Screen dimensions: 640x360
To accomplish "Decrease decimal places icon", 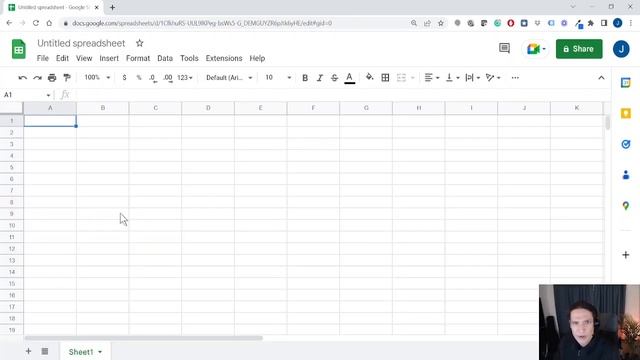I will coord(153,78).
